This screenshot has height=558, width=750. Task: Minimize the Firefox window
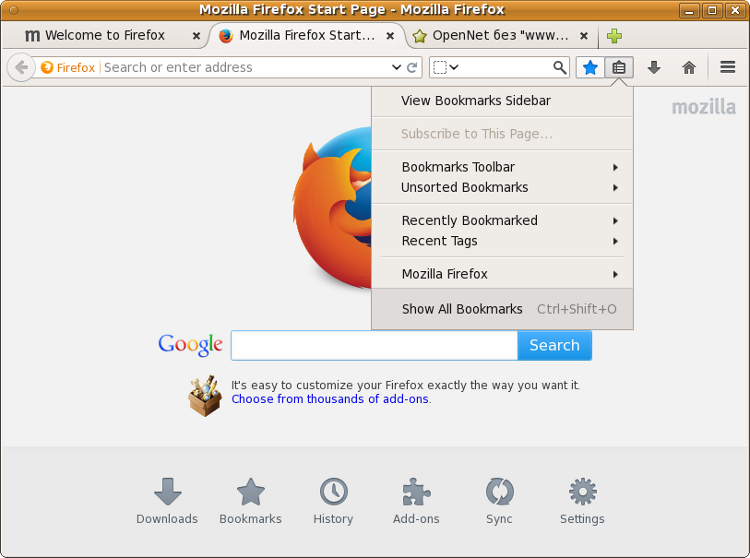point(689,10)
